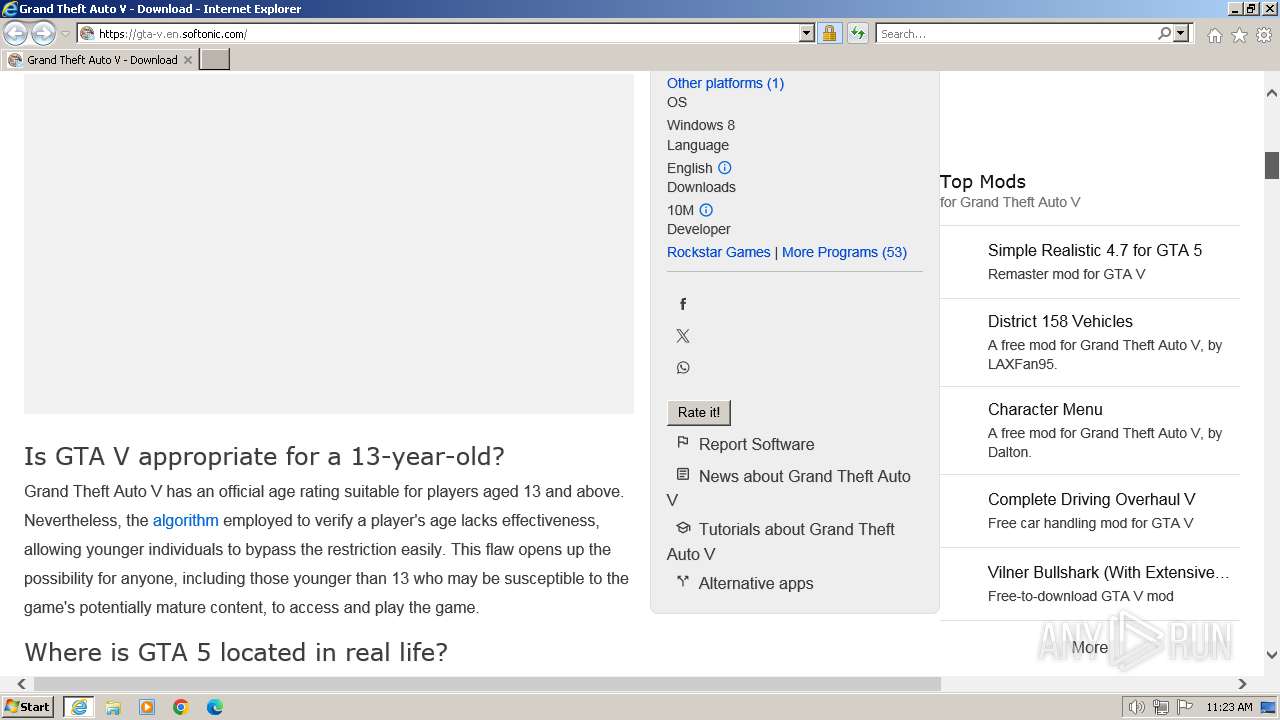Launch Microsoft Edge from taskbar
Viewport: 1280px width, 720px height.
pos(215,707)
